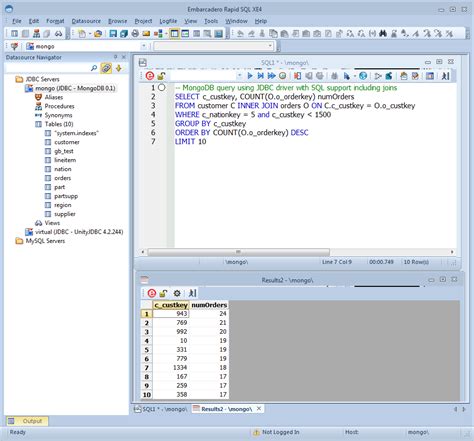
Task: Open the Tools menu
Action: [x=211, y=21]
